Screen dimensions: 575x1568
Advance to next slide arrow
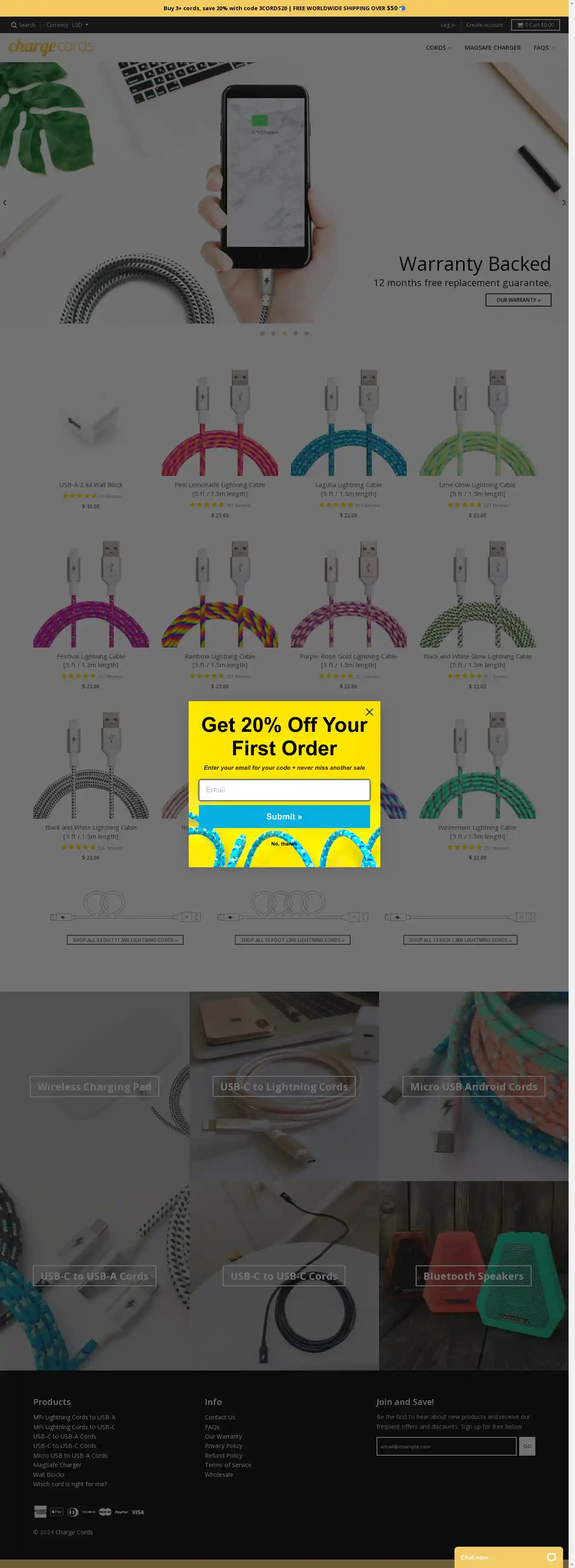click(564, 203)
